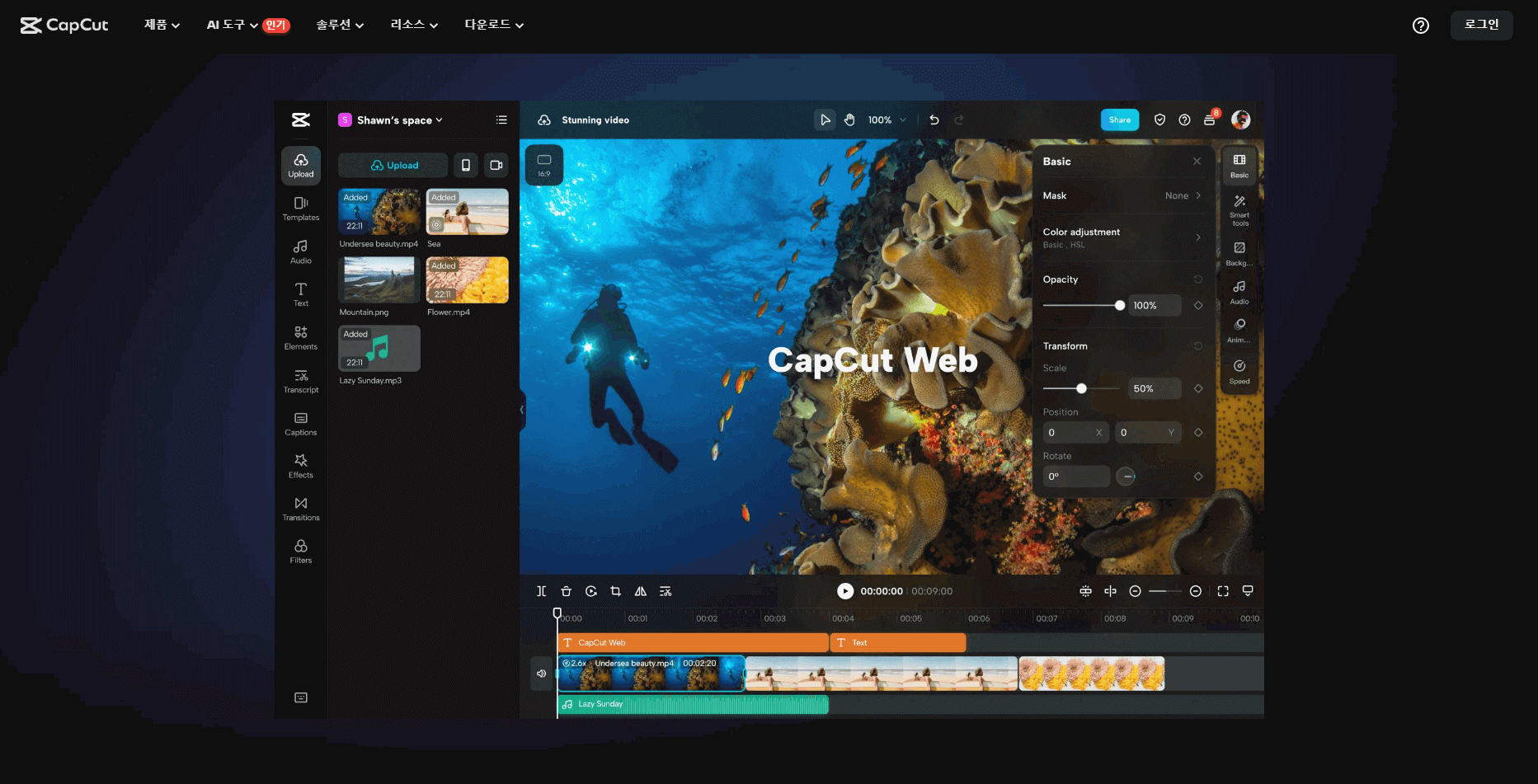Toggle Scale keyframe diamond
The width and height of the screenshot is (1538, 784).
(x=1198, y=388)
